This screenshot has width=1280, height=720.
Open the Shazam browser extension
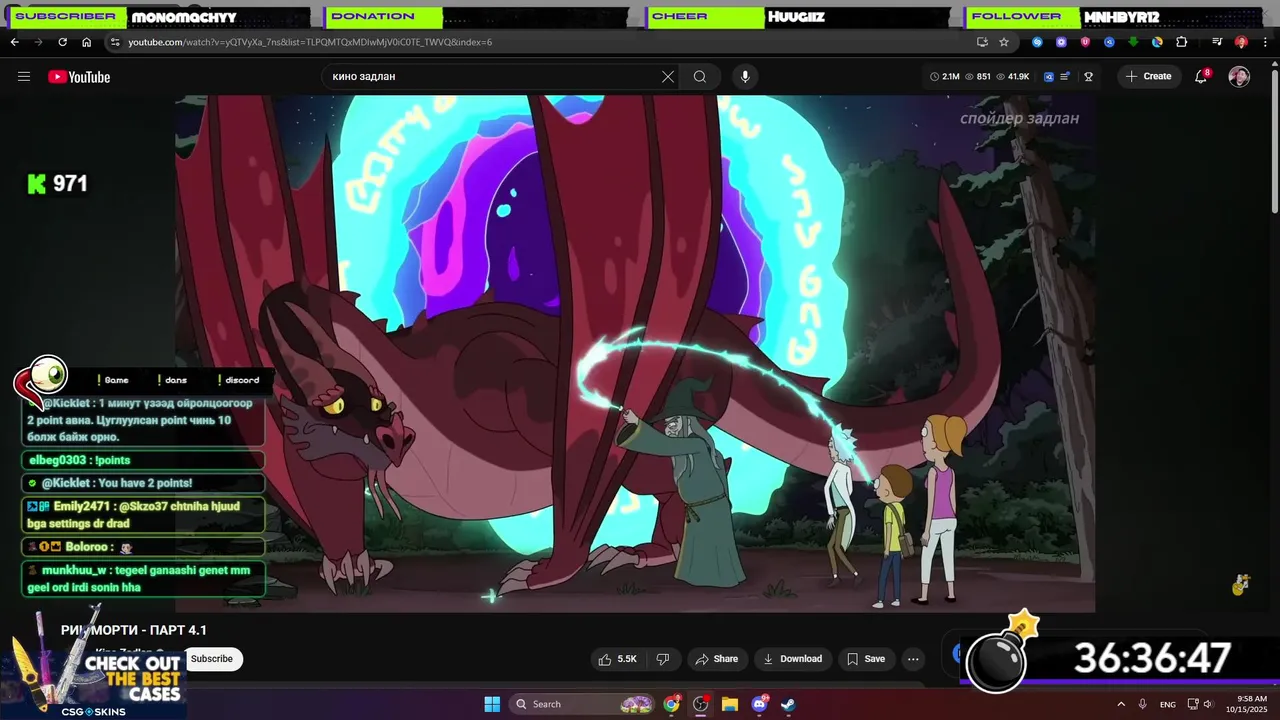pyautogui.click(x=1037, y=42)
